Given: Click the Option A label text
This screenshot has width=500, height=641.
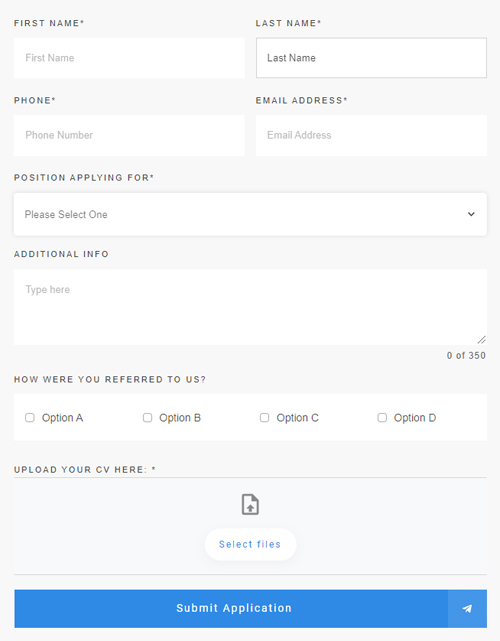Looking at the screenshot, I should click(62, 418).
